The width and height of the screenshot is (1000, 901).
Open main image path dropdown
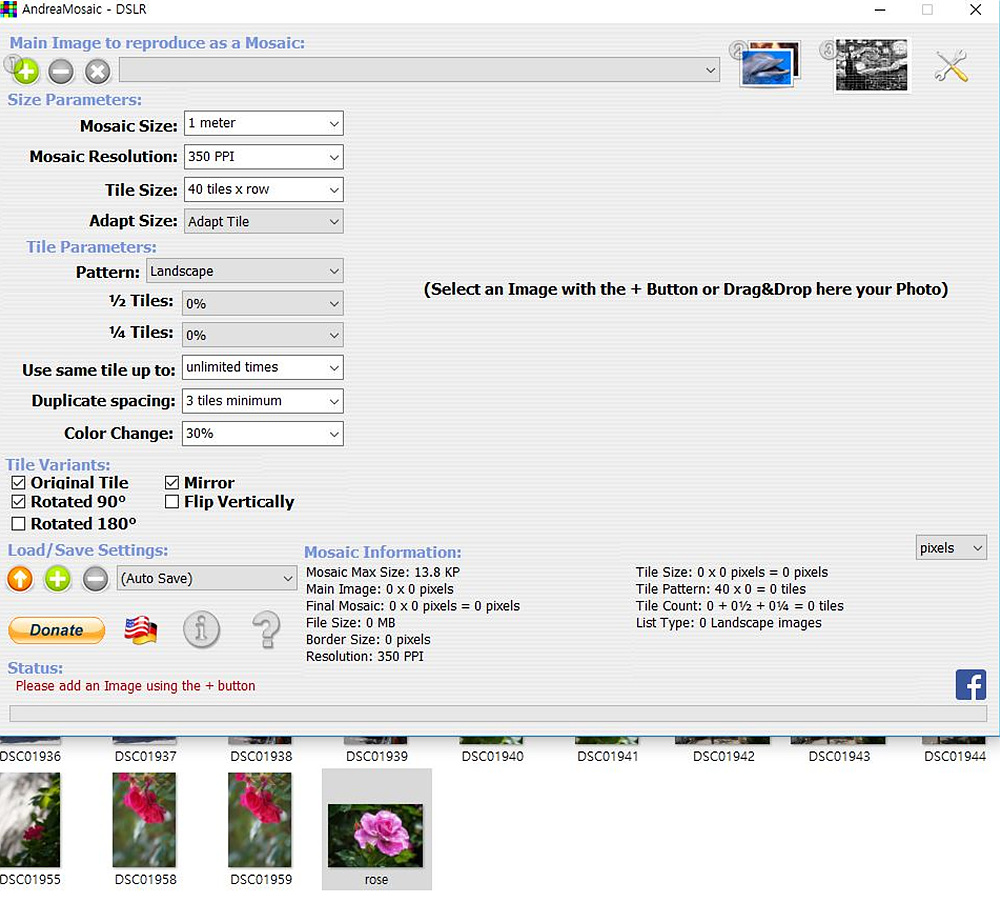(419, 70)
